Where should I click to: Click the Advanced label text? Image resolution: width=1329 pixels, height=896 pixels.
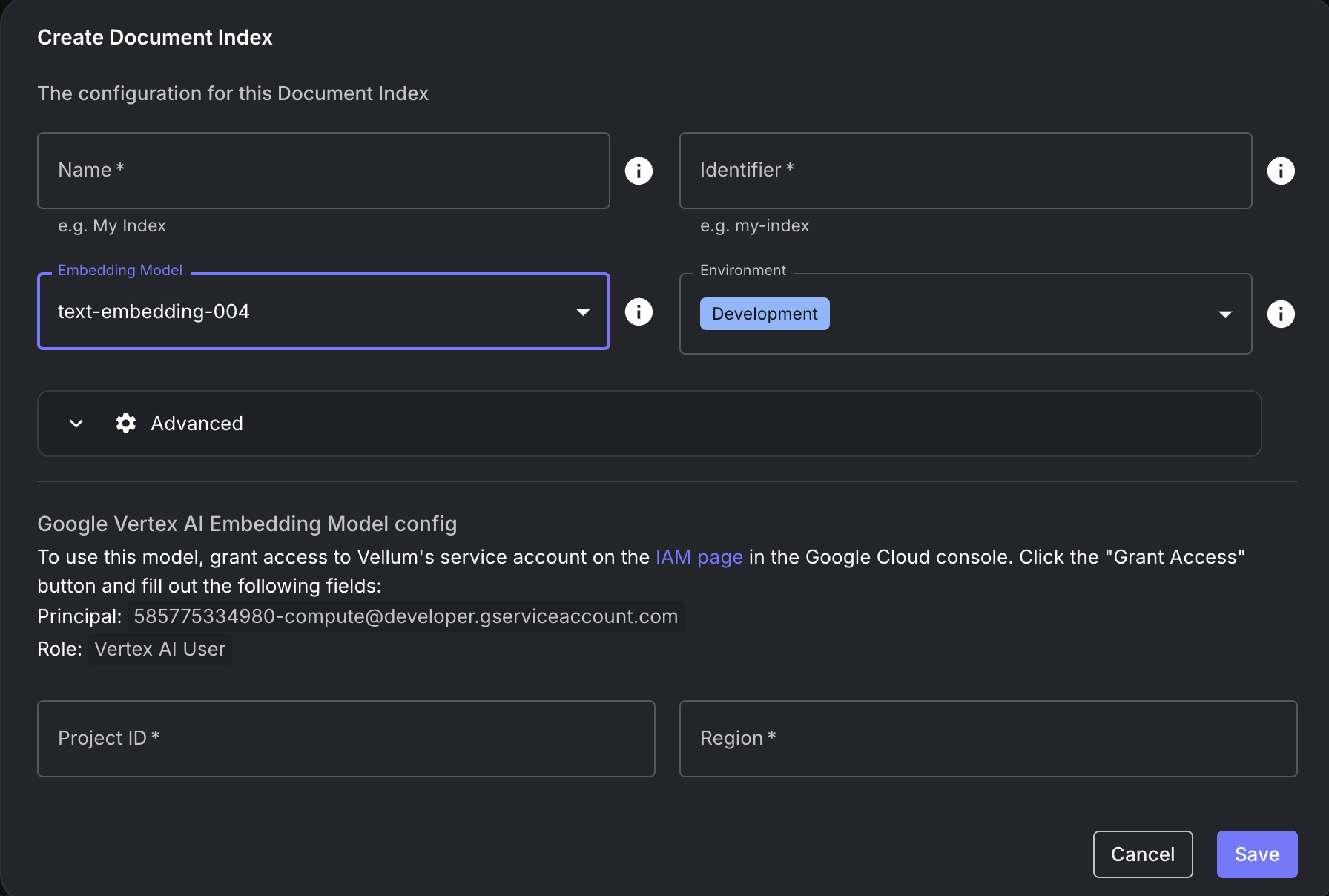coord(197,424)
